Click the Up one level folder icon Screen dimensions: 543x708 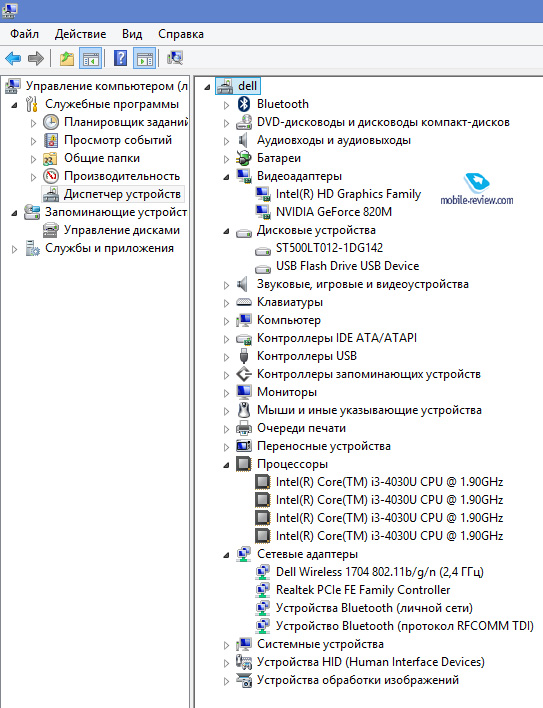pyautogui.click(x=67, y=58)
